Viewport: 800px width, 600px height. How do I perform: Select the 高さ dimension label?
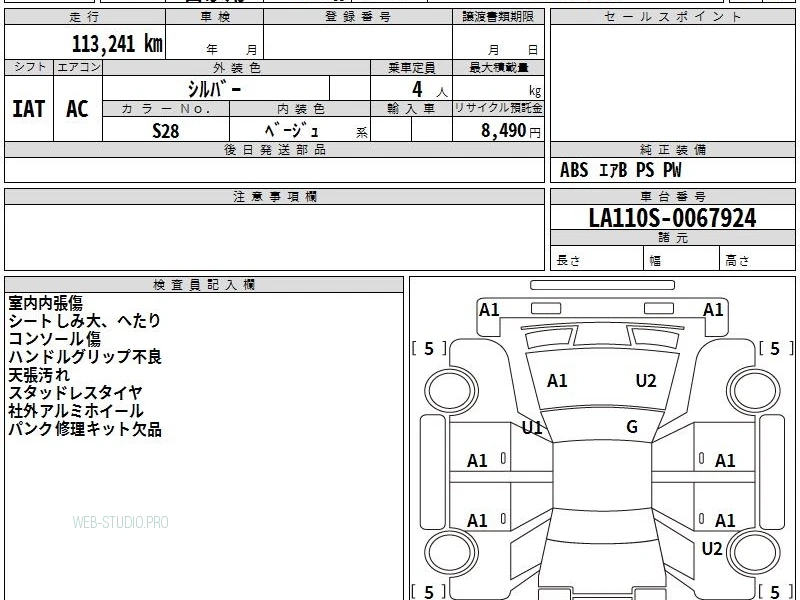(x=738, y=261)
